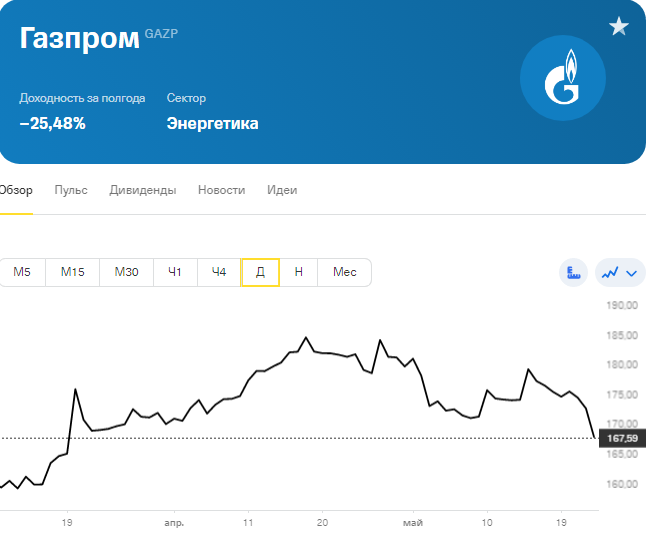
Task: Click the Gazprom flame logo
Action: click(563, 78)
